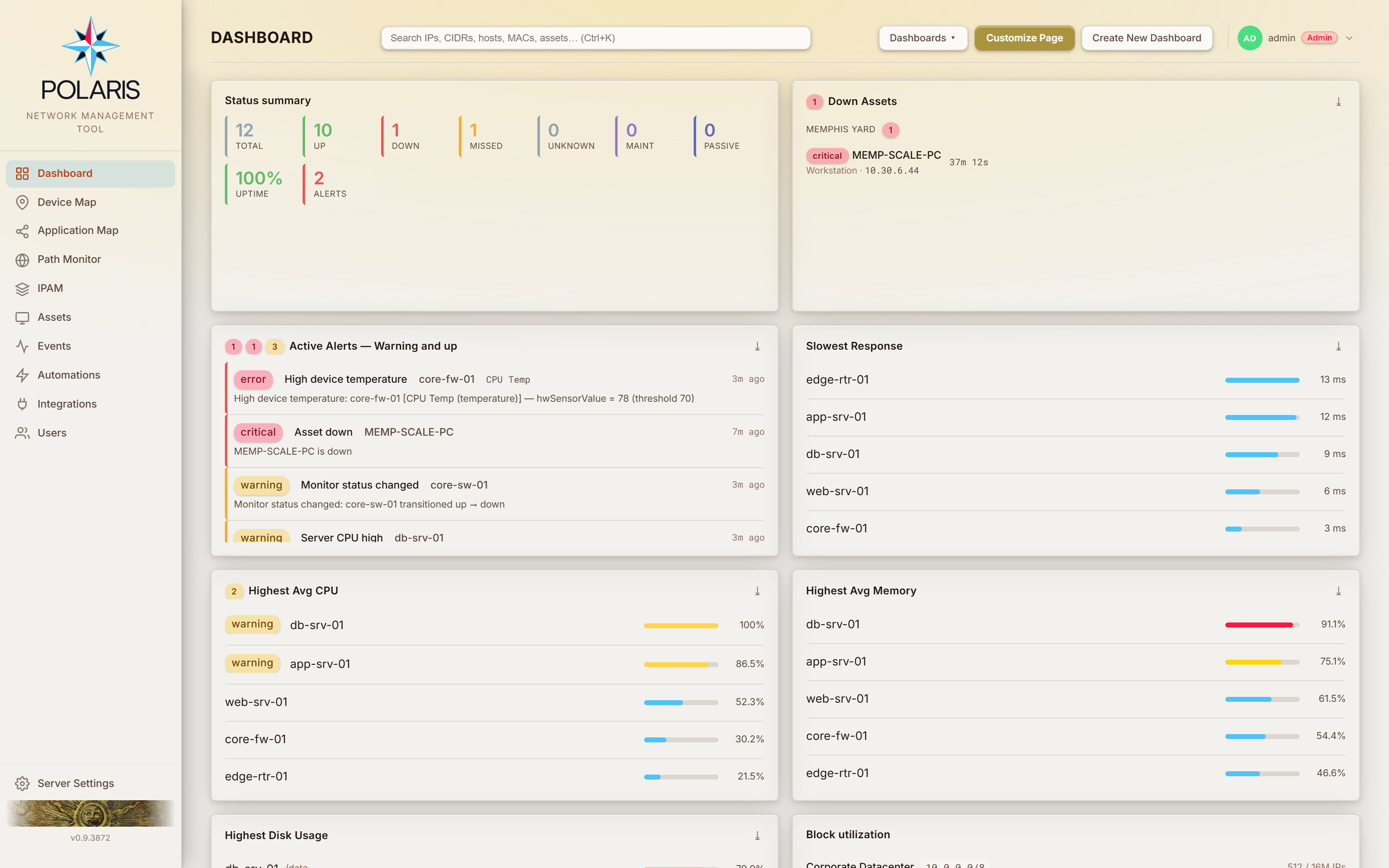Open the Automations menu item
This screenshot has height=868, width=1389.
coord(91,375)
